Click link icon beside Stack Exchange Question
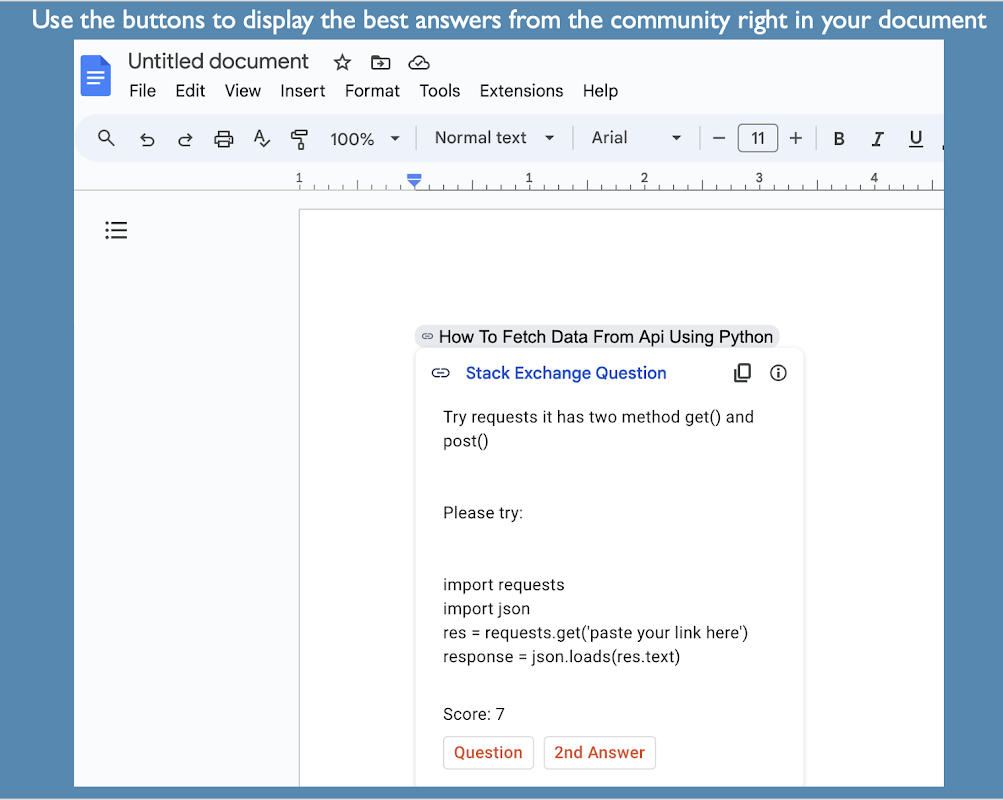 (x=441, y=373)
